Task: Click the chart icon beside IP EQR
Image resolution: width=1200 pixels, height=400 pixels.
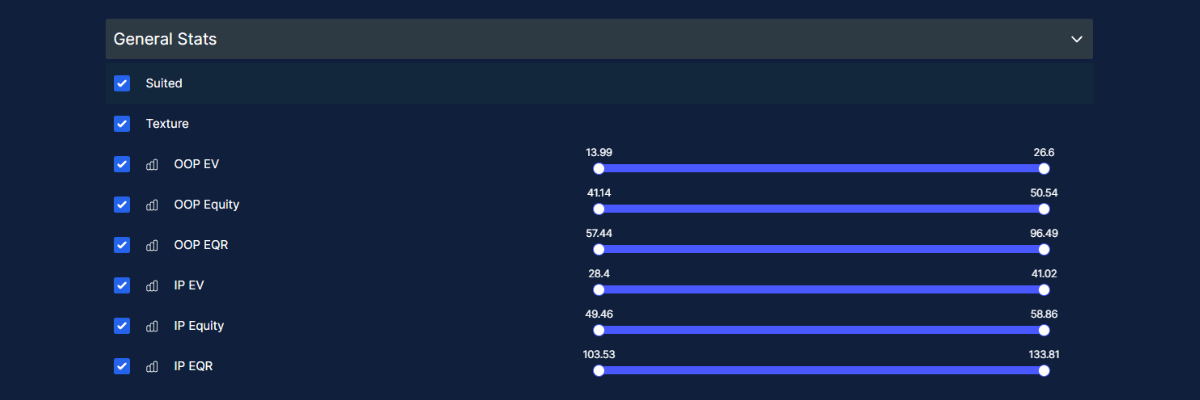Action: [153, 366]
